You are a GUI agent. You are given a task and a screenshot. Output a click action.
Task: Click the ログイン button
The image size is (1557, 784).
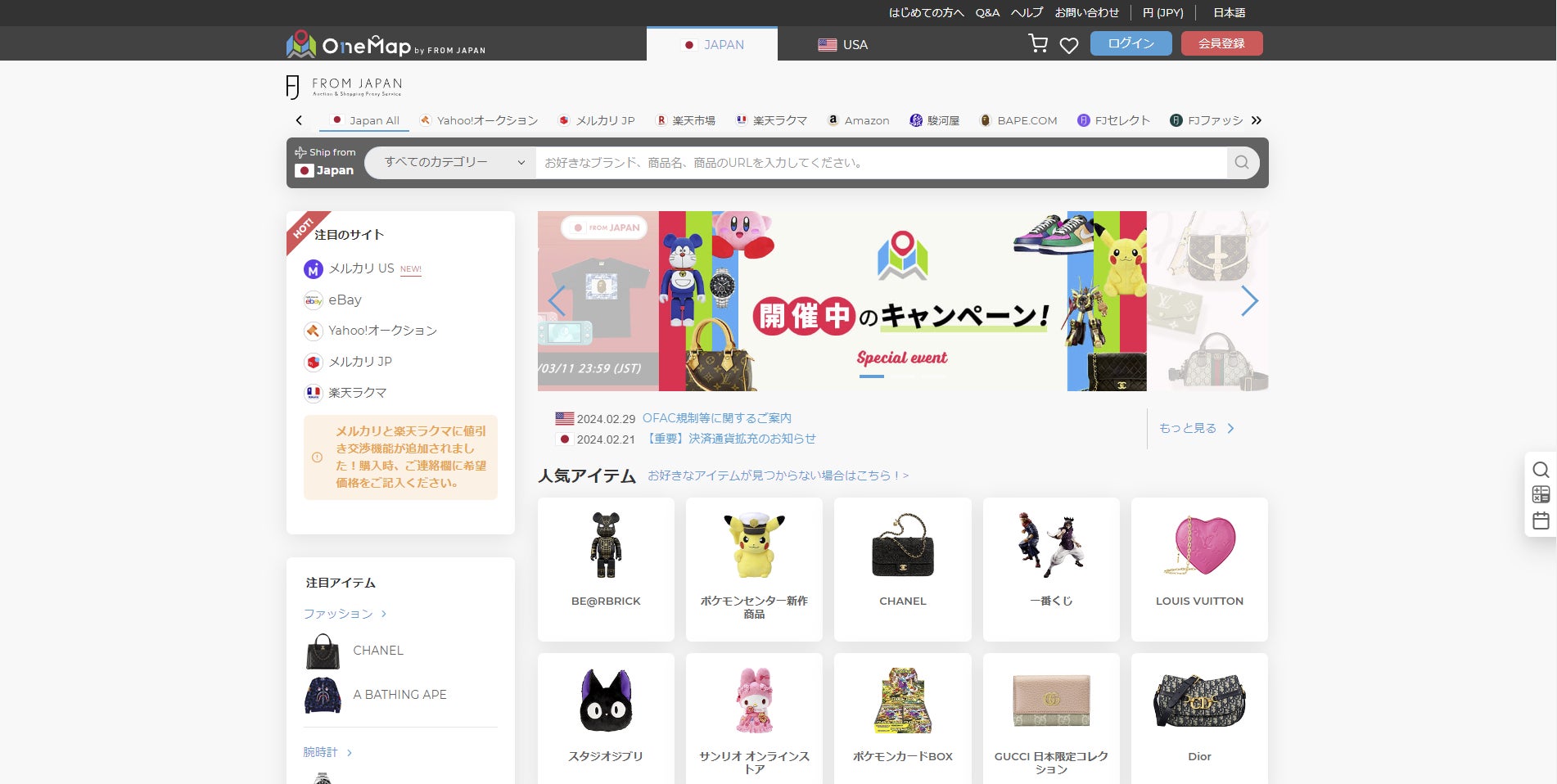pos(1131,43)
